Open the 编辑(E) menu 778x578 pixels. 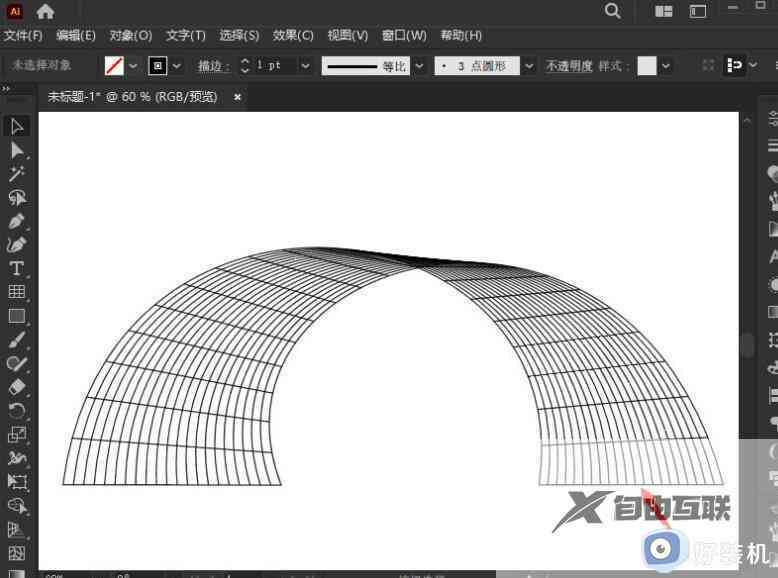click(75, 35)
